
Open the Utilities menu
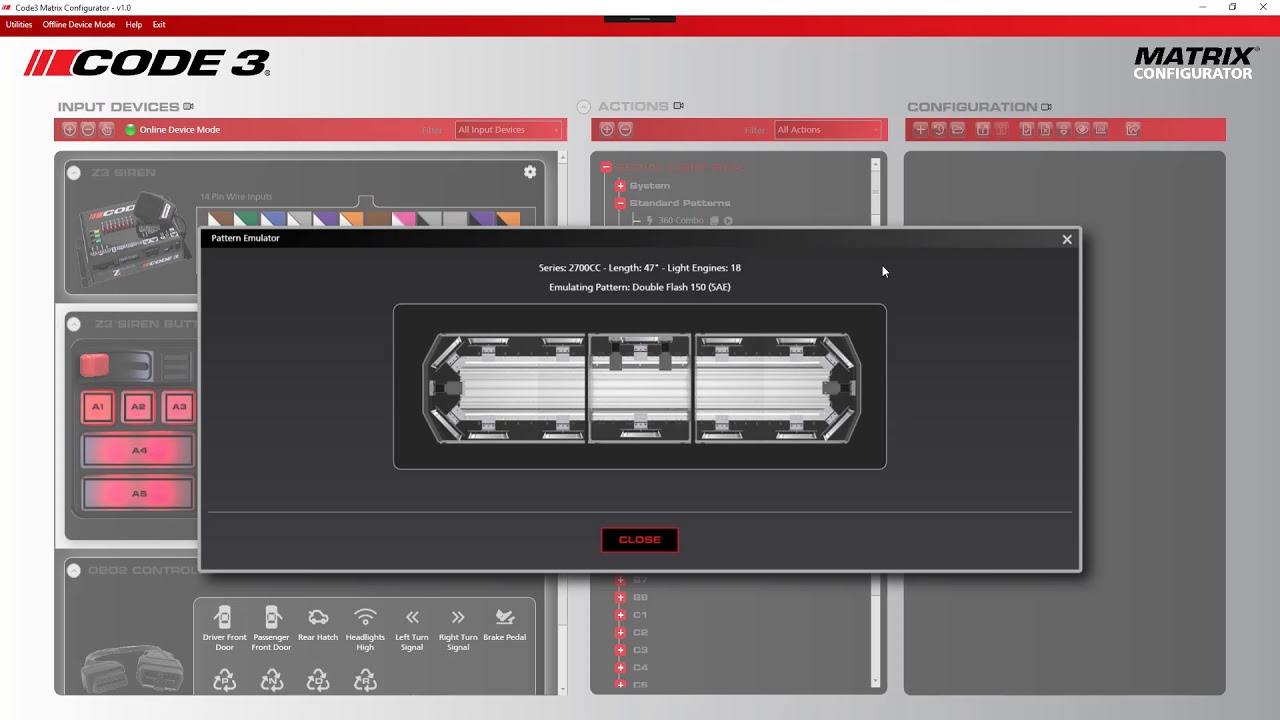[x=19, y=24]
